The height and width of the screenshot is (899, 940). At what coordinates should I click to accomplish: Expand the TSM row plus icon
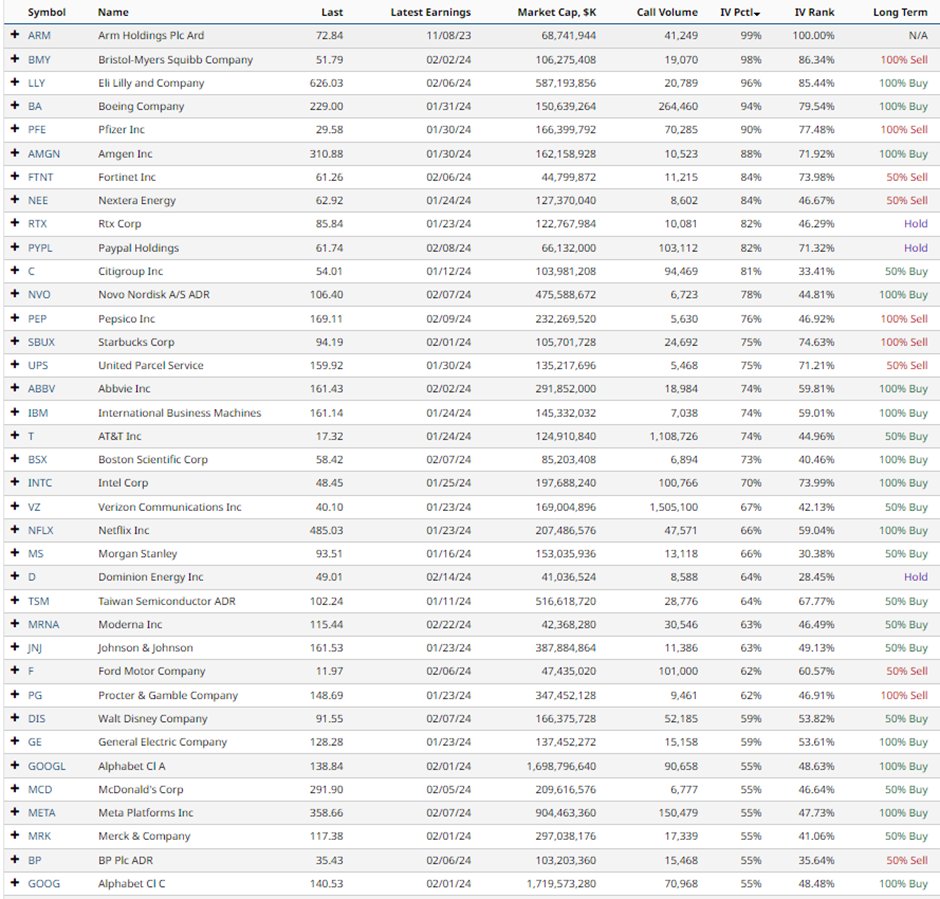tap(15, 600)
